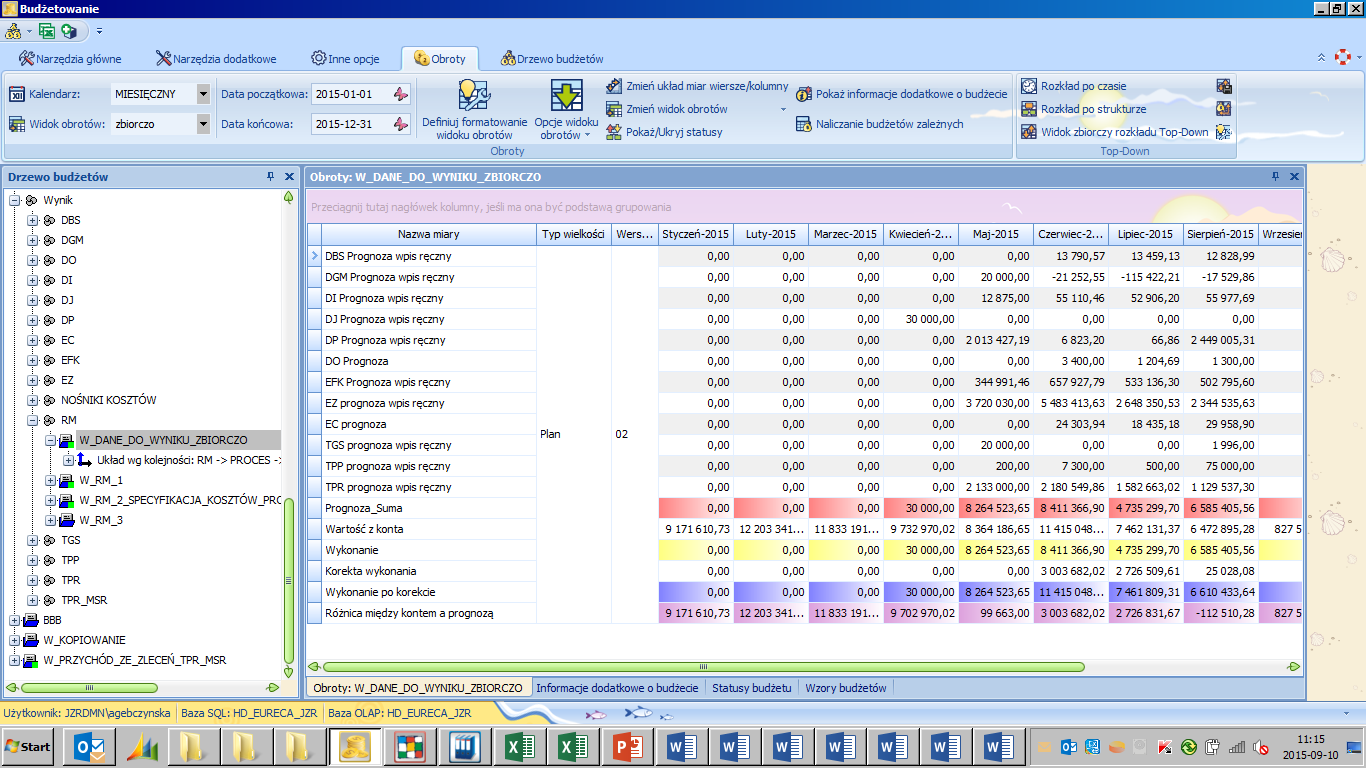Toggle Pokaż/Ukryj statusy
The width and height of the screenshot is (1366, 768).
coord(664,132)
